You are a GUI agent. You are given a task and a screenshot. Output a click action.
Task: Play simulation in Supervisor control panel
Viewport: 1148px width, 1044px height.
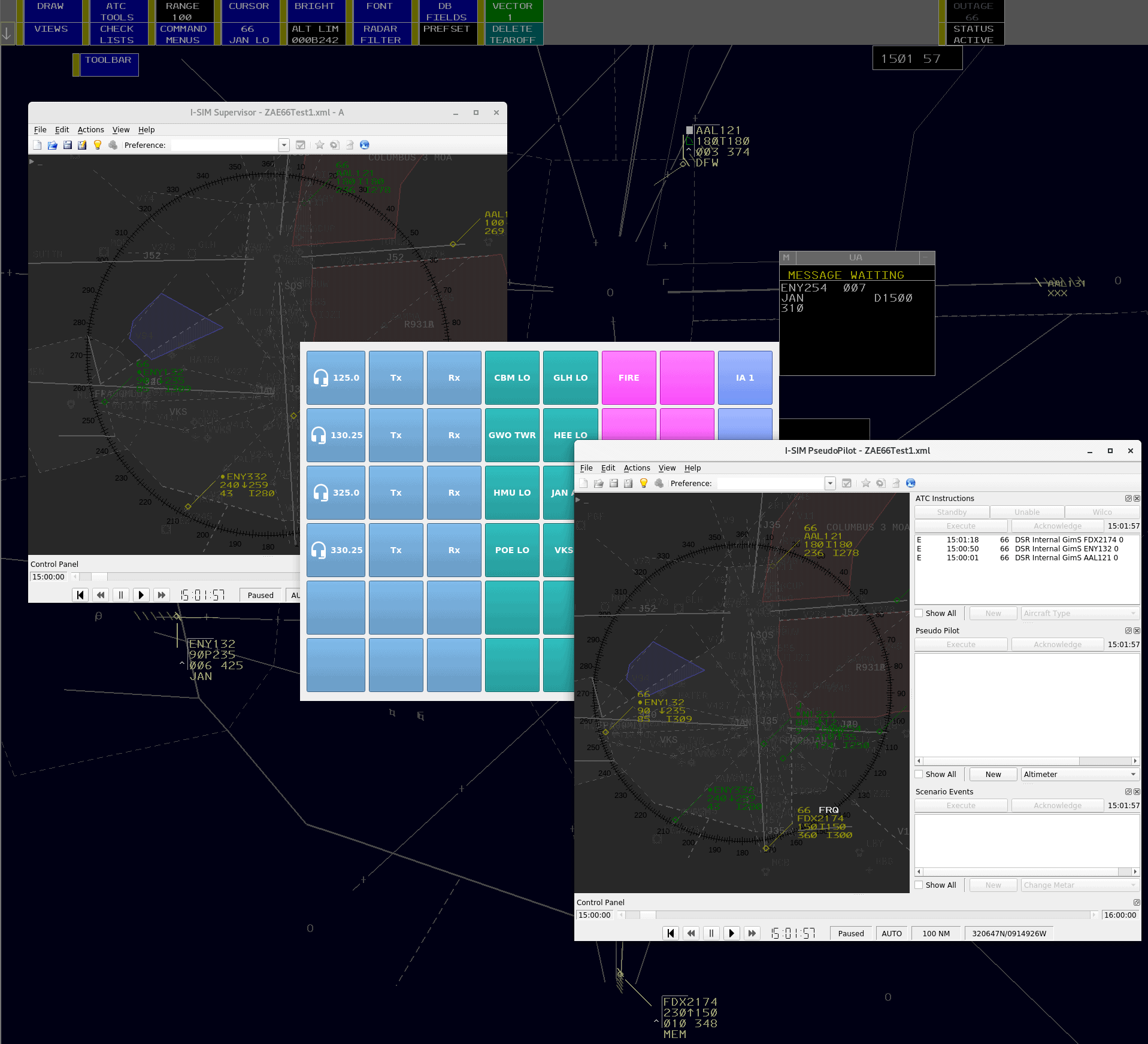click(x=141, y=595)
